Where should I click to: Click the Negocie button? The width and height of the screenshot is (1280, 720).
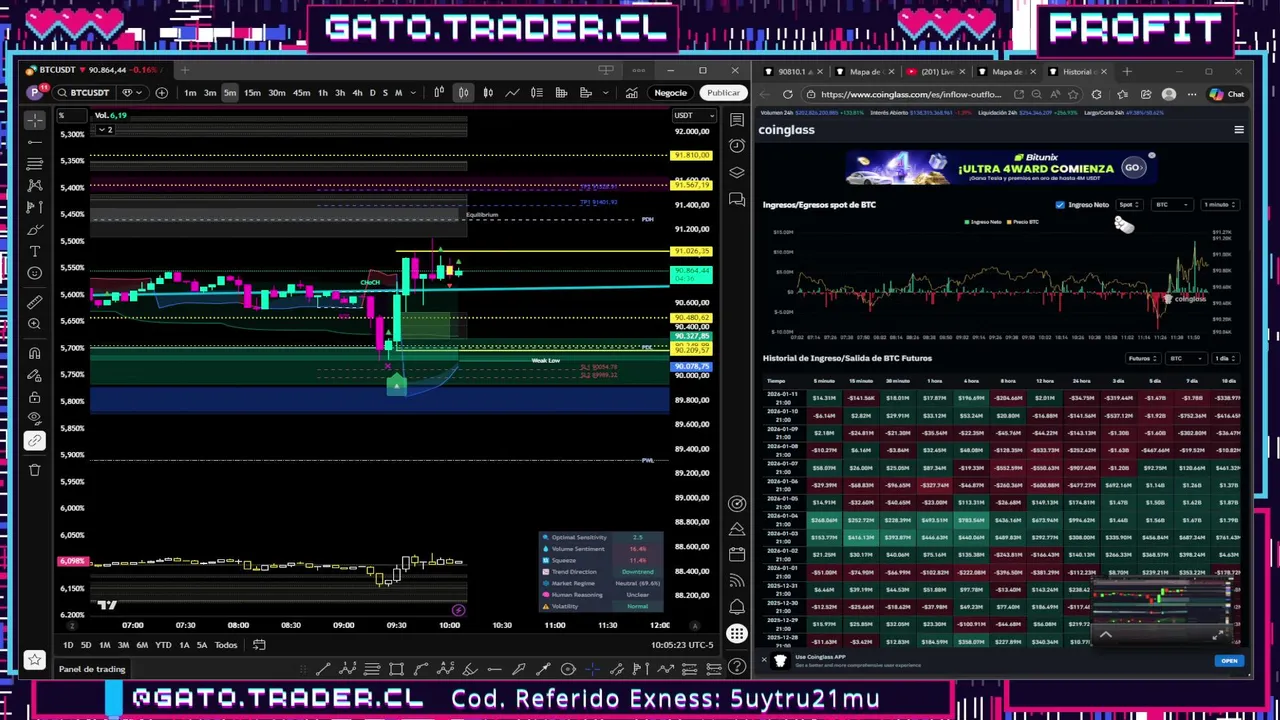(670, 93)
